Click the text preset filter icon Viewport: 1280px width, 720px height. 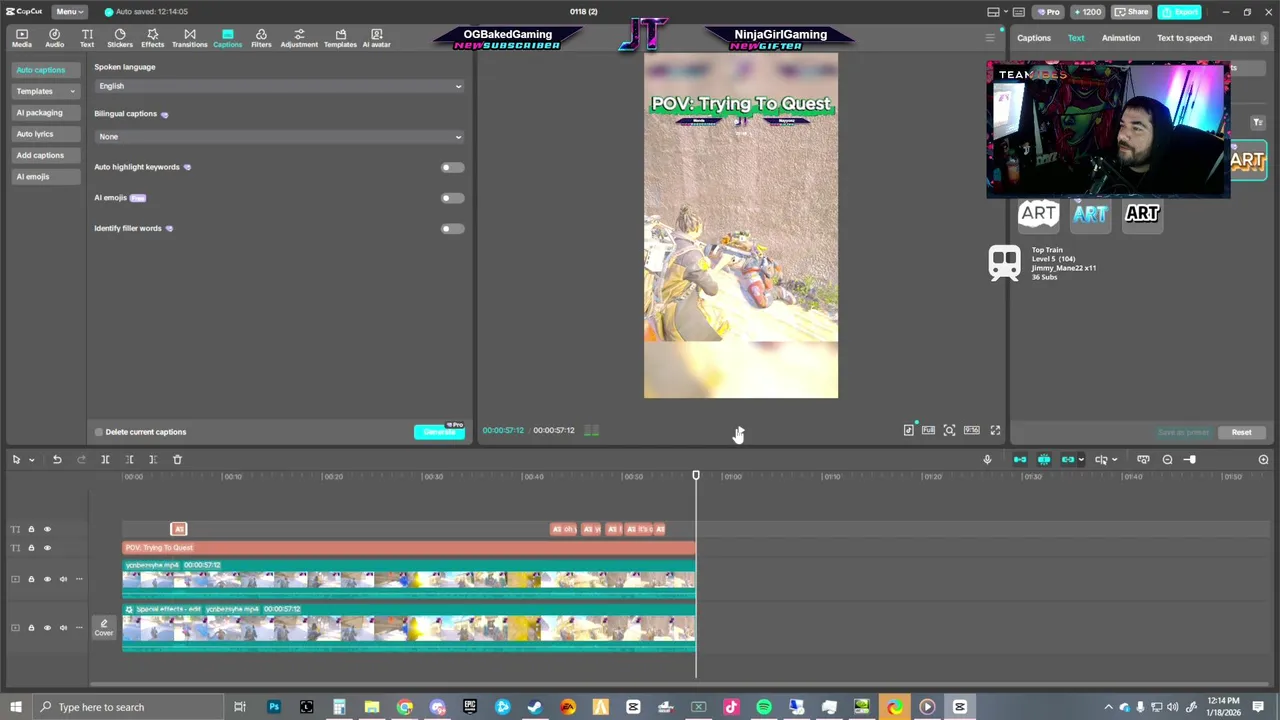pyautogui.click(x=1258, y=122)
